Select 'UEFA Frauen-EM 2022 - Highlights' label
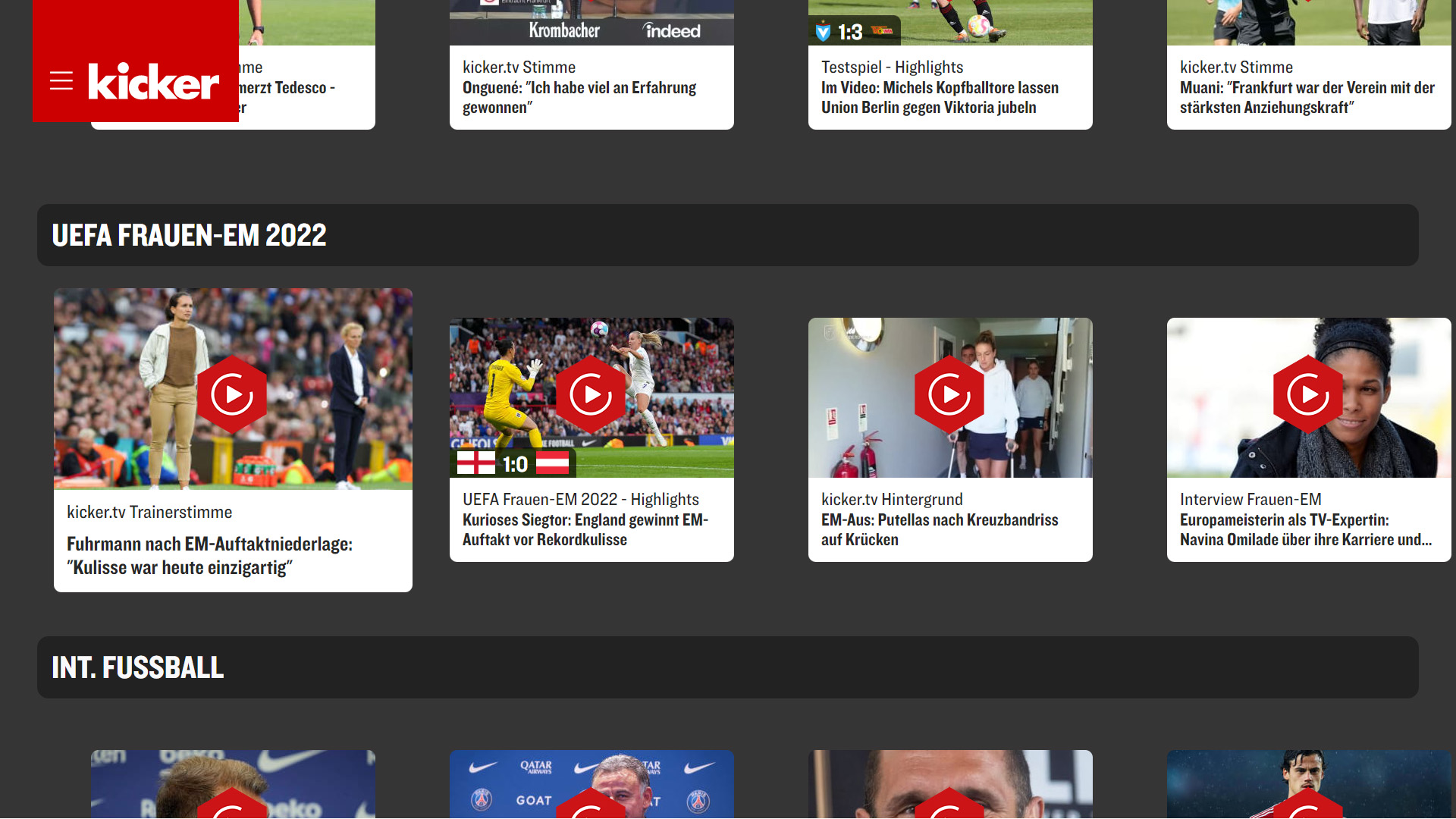Viewport: 1456px width, 819px height. click(x=581, y=499)
